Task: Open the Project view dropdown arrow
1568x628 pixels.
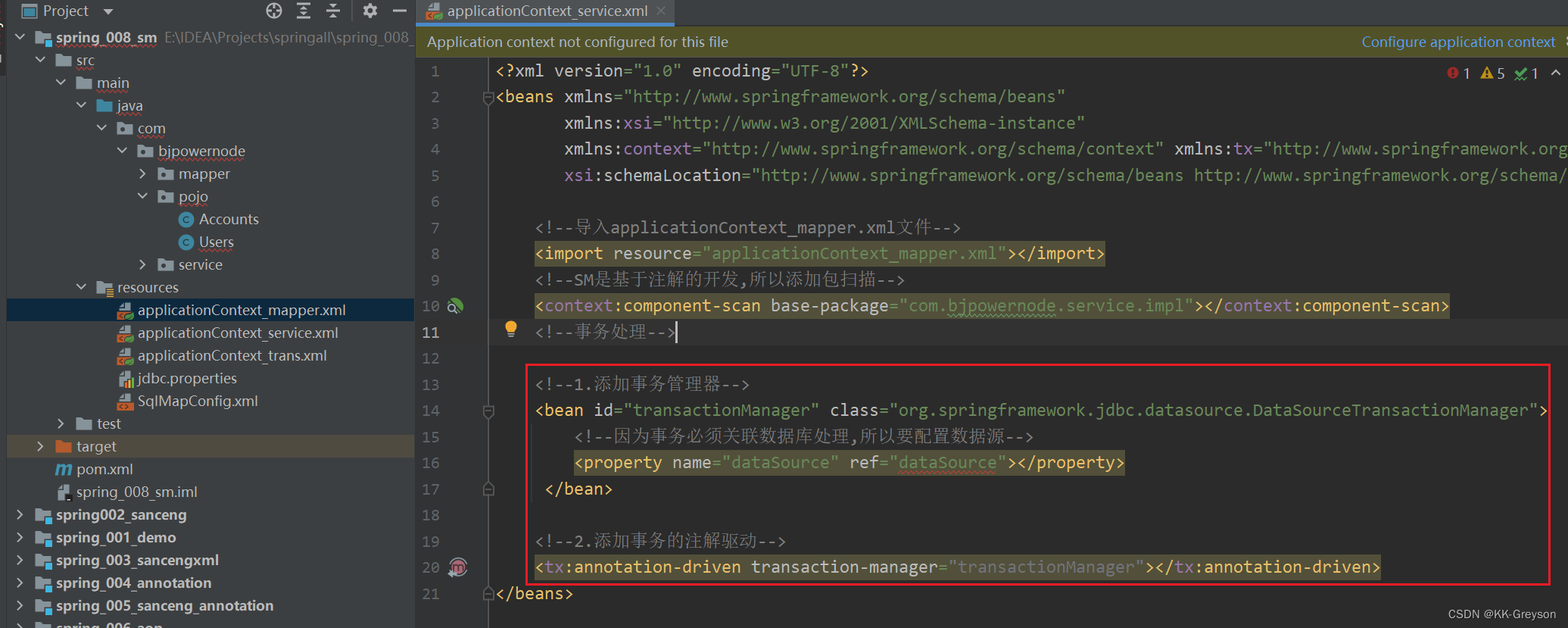Action: pyautogui.click(x=108, y=11)
